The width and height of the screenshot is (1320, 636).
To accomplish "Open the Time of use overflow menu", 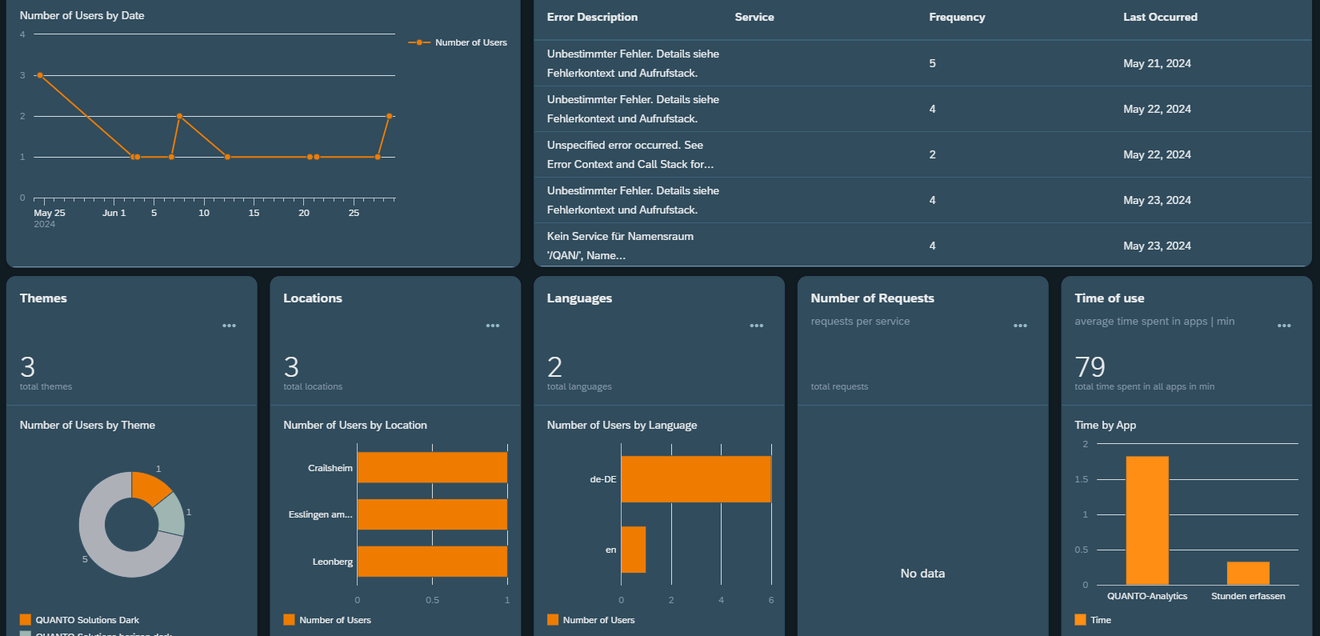I will [x=1284, y=326].
